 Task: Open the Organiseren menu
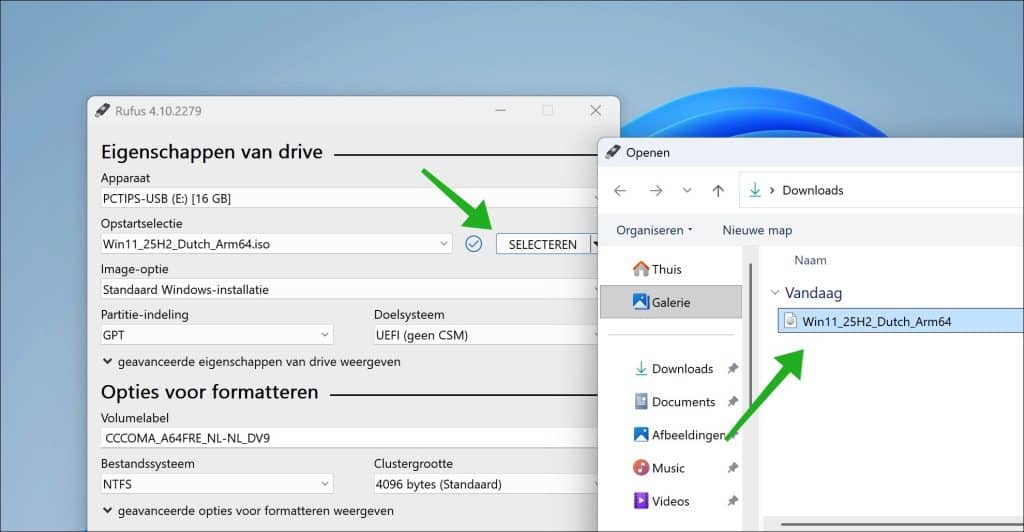(x=654, y=230)
